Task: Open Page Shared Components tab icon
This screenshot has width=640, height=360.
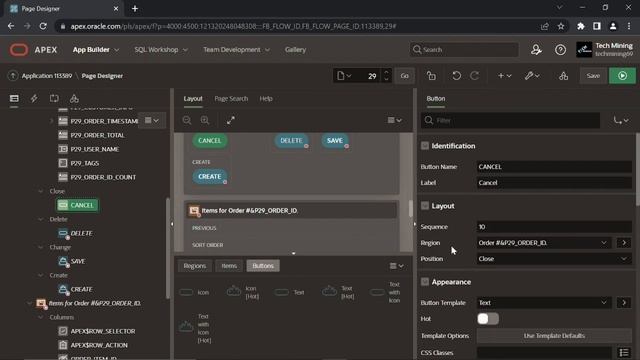Action: tap(74, 98)
